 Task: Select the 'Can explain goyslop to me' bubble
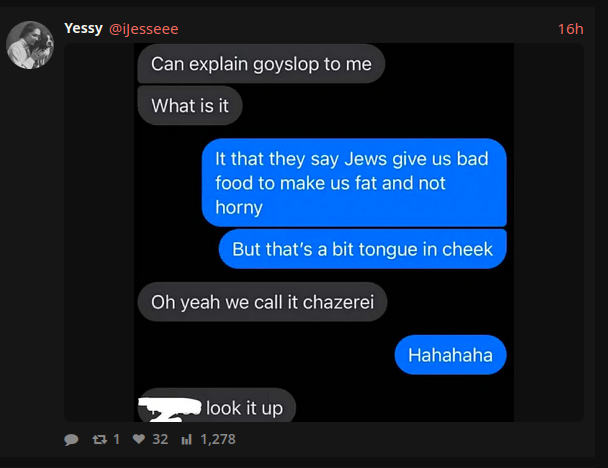point(261,64)
